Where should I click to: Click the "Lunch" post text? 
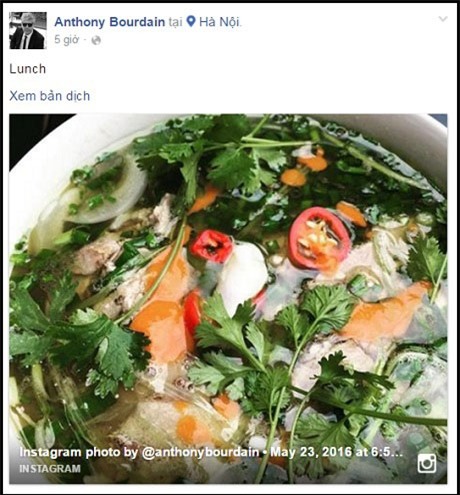click(27, 69)
